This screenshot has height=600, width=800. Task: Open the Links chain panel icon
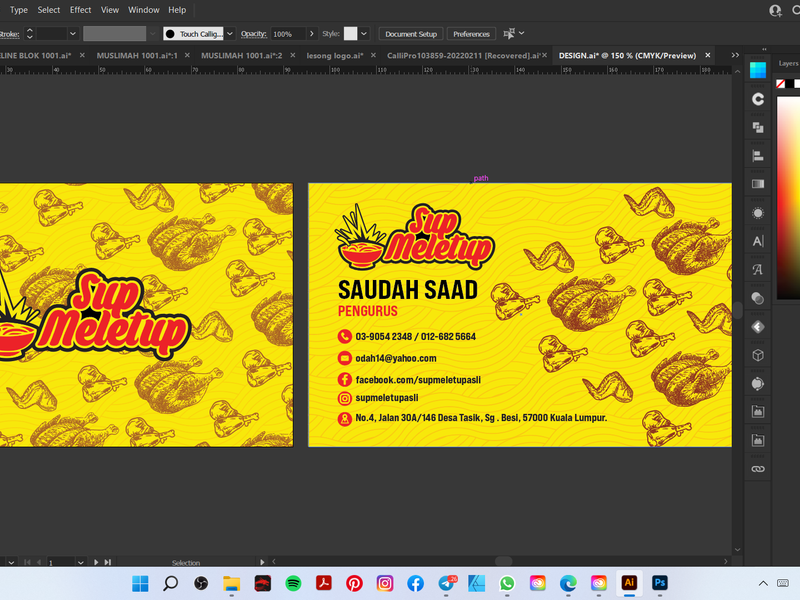pos(758,469)
